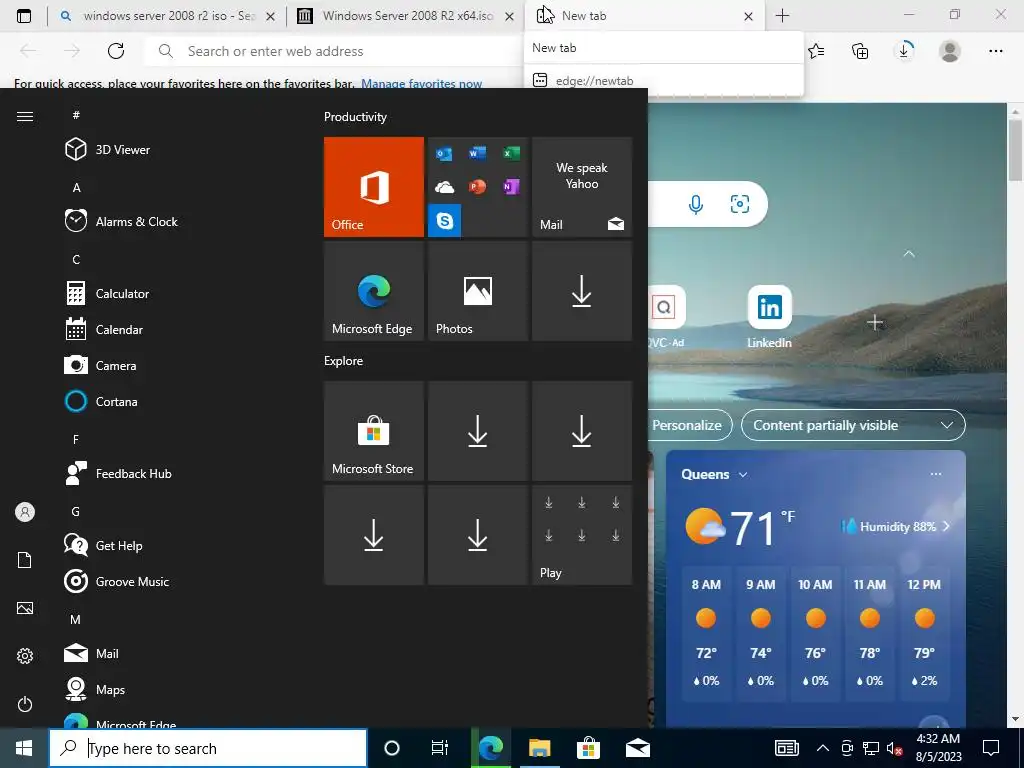Collapse the quick links section chevron
This screenshot has height=768, width=1024.
click(x=909, y=253)
